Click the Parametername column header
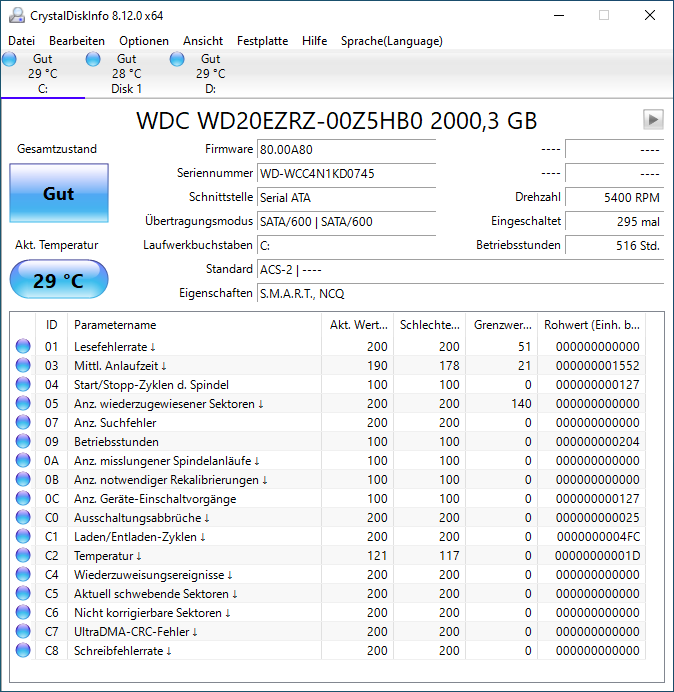The height and width of the screenshot is (692, 674). [x=194, y=325]
